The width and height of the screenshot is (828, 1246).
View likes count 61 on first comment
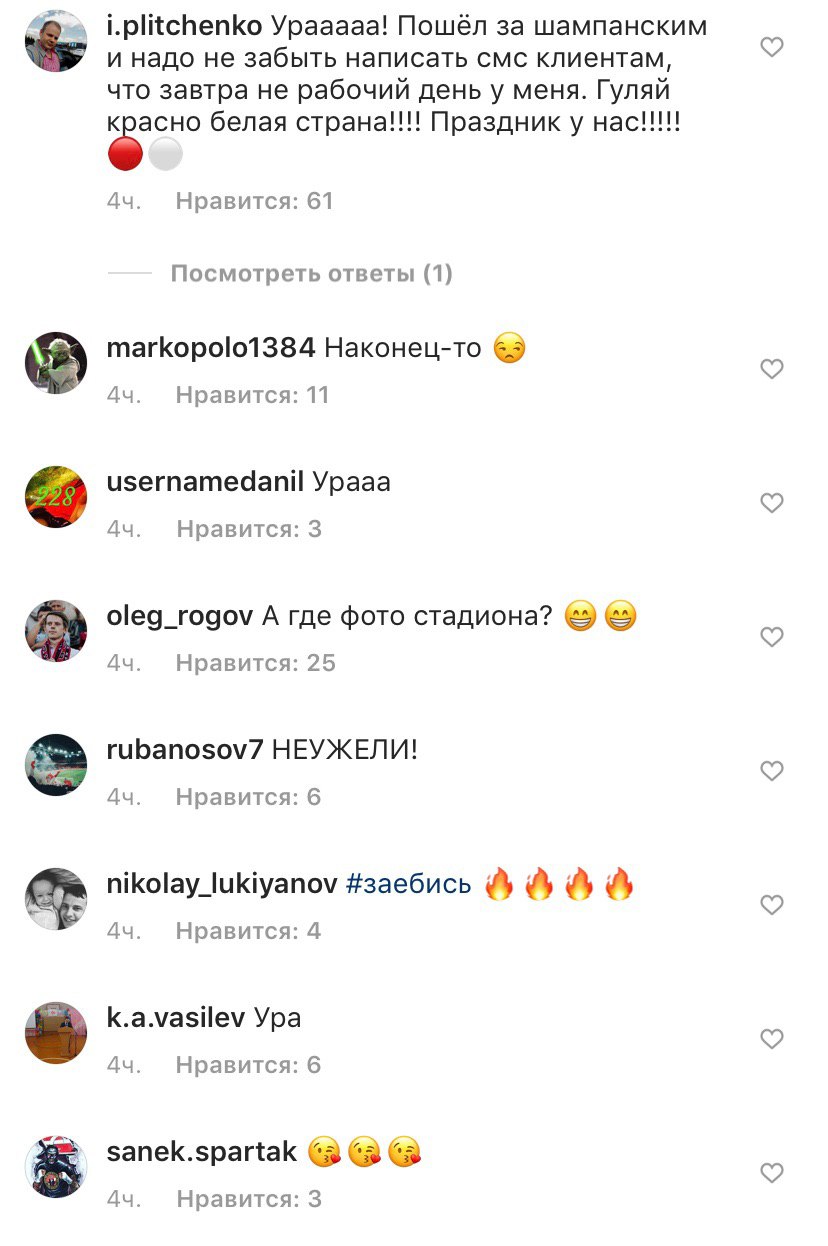tap(254, 201)
